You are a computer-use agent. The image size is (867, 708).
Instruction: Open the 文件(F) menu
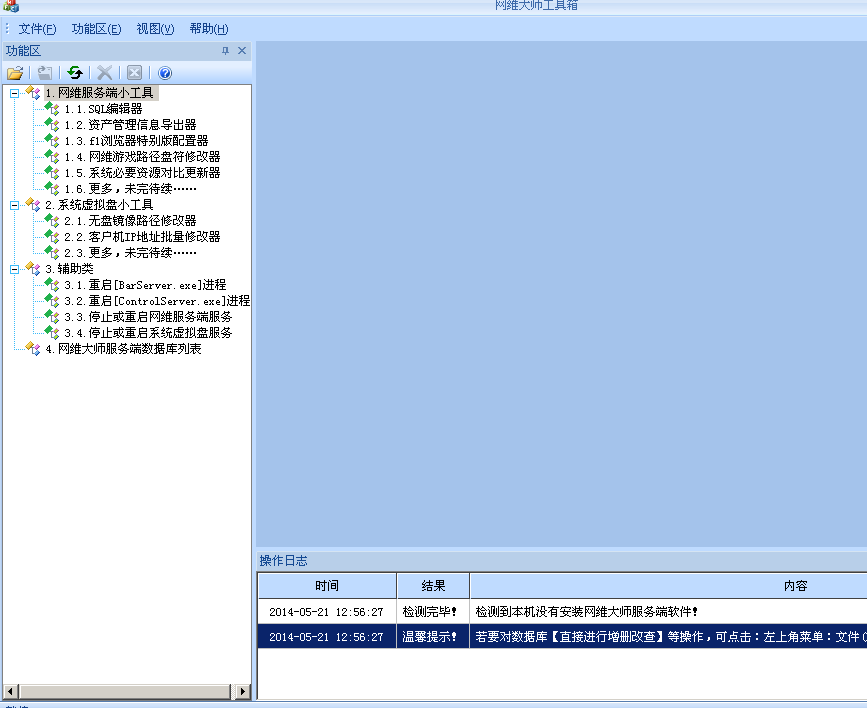tap(37, 29)
